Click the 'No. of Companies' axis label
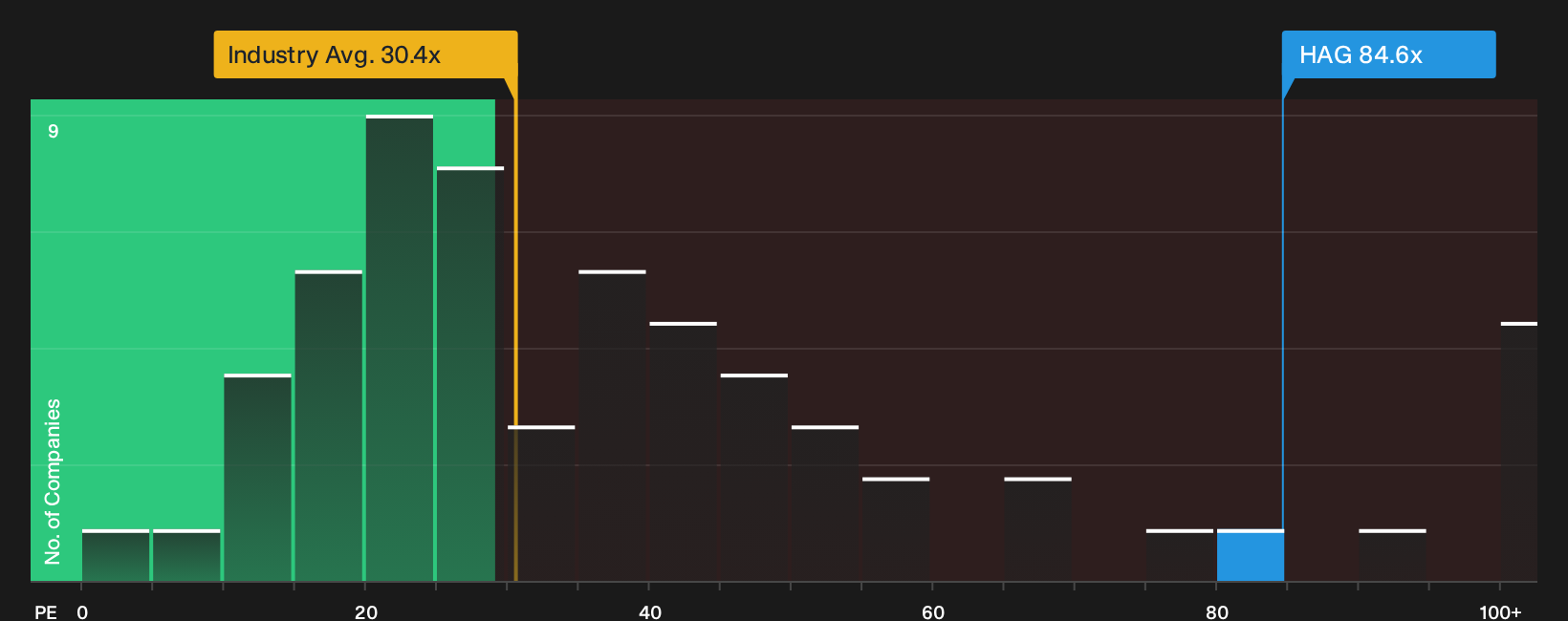This screenshot has height=621, width=1568. (x=53, y=482)
